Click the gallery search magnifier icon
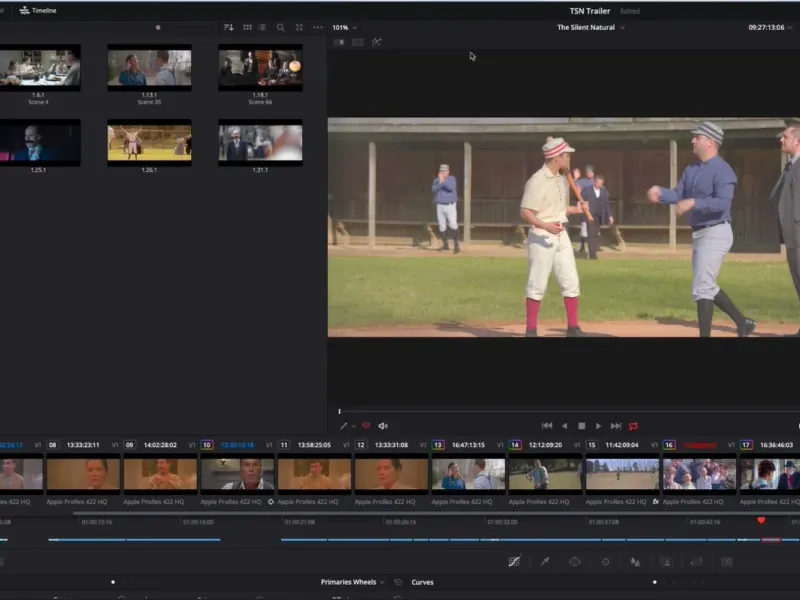Screen dimensions: 800x600 [281, 28]
